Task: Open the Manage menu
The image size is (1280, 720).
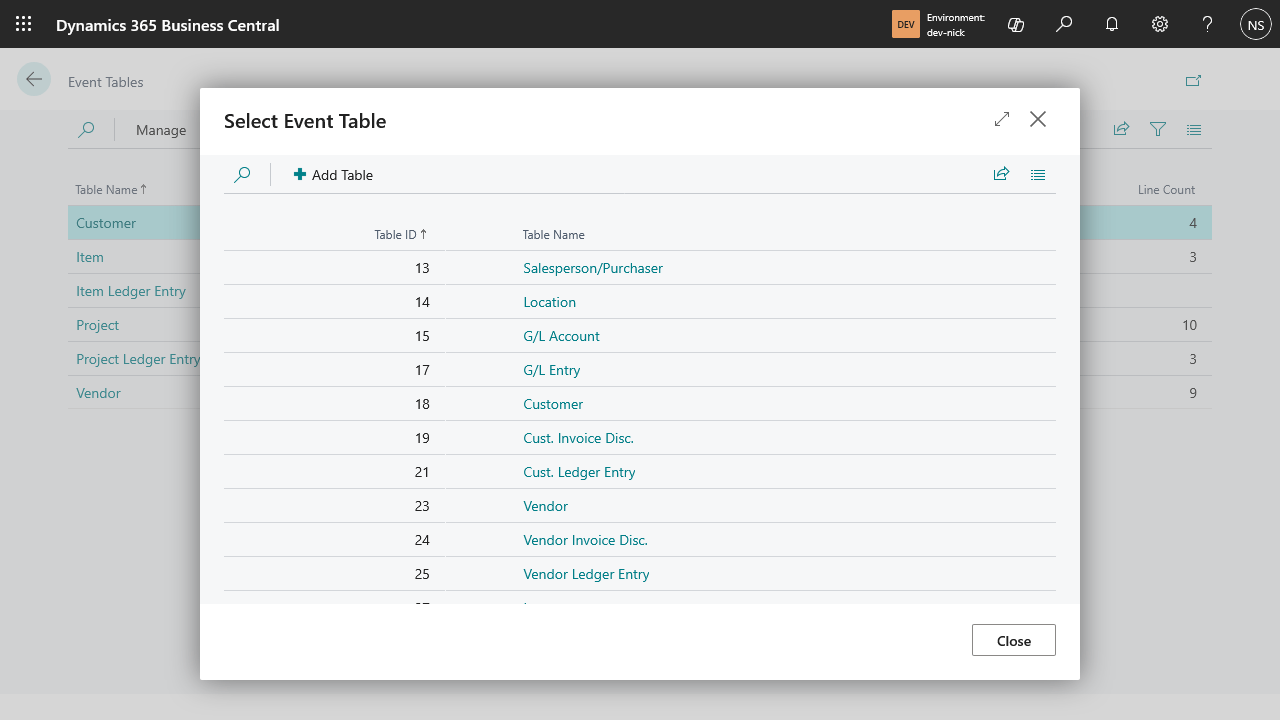Action: 161,130
